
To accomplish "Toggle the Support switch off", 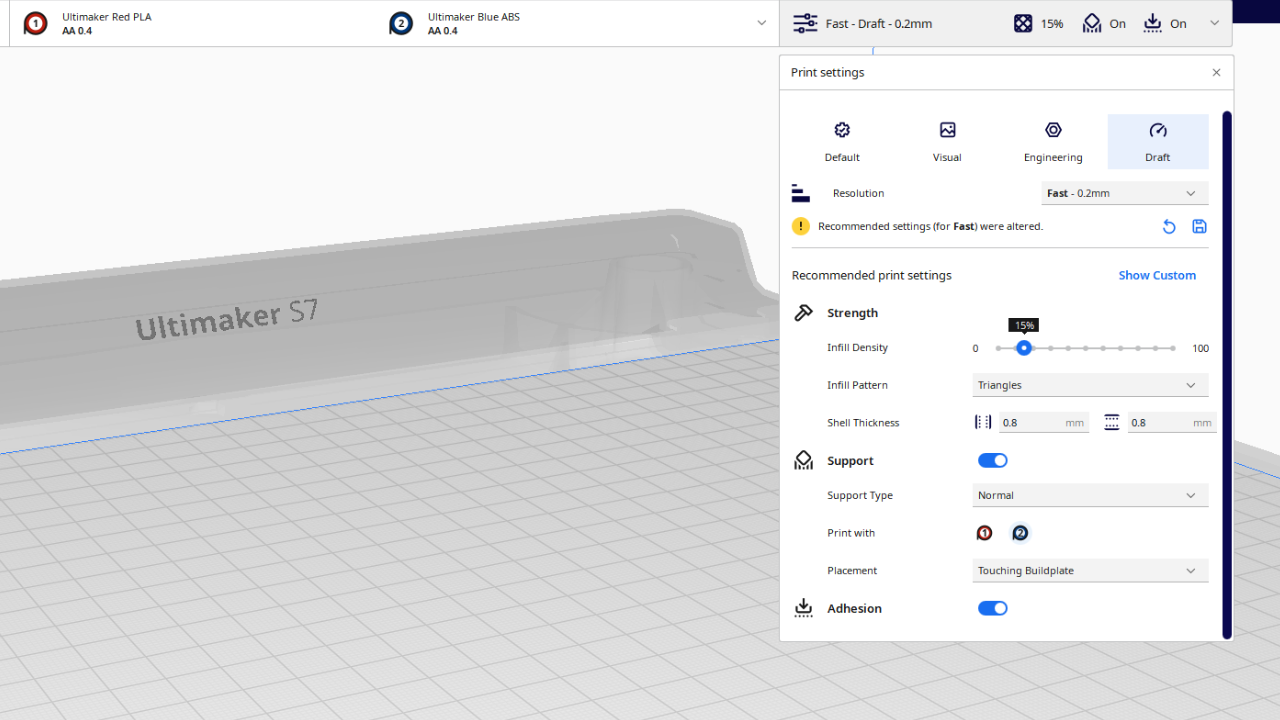I will (x=992, y=461).
